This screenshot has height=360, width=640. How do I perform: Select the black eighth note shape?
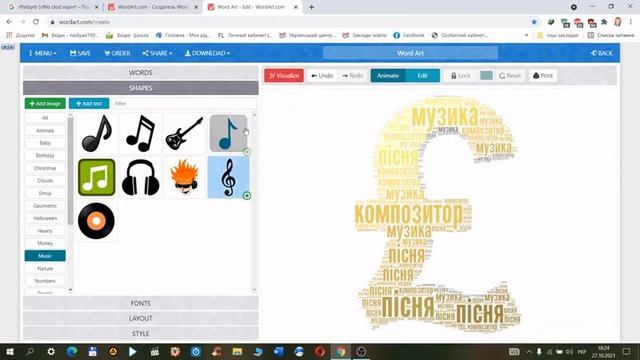(97, 133)
